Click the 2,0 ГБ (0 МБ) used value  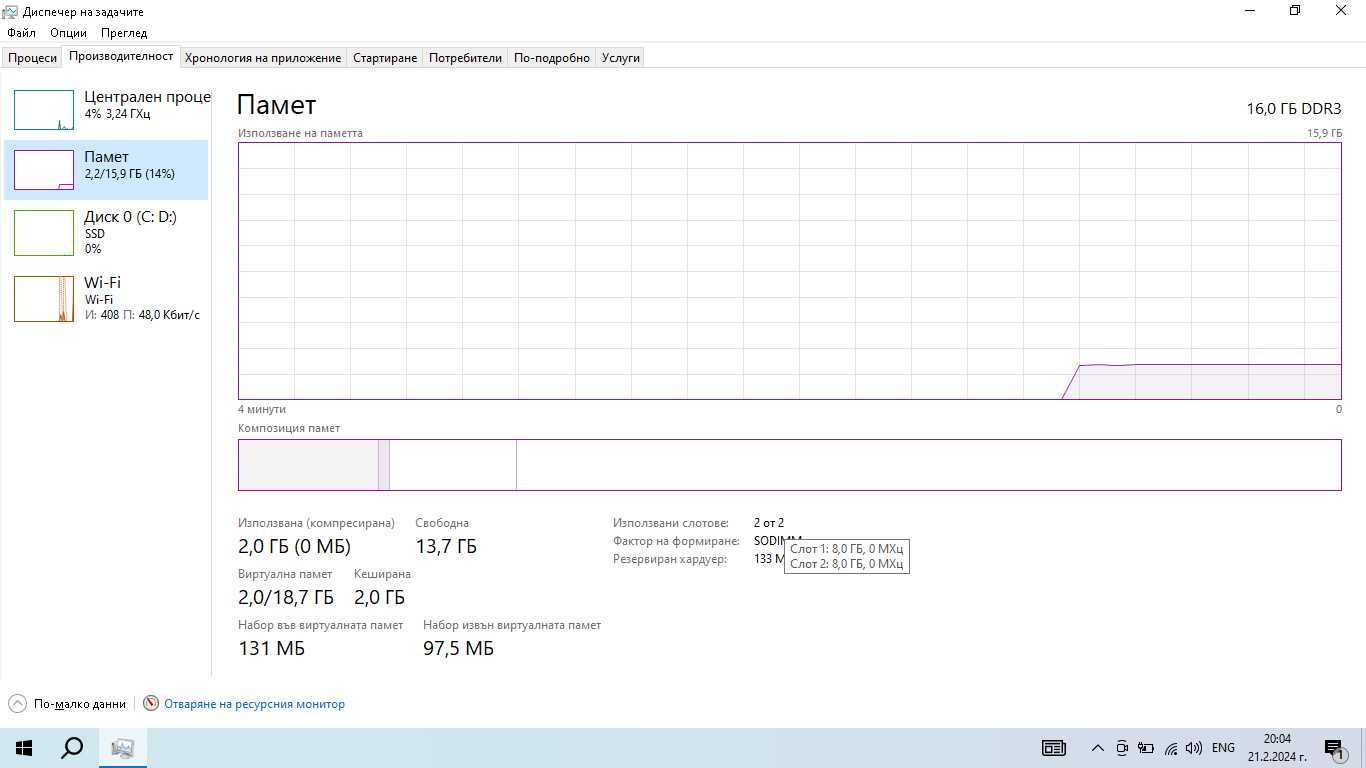click(x=294, y=546)
